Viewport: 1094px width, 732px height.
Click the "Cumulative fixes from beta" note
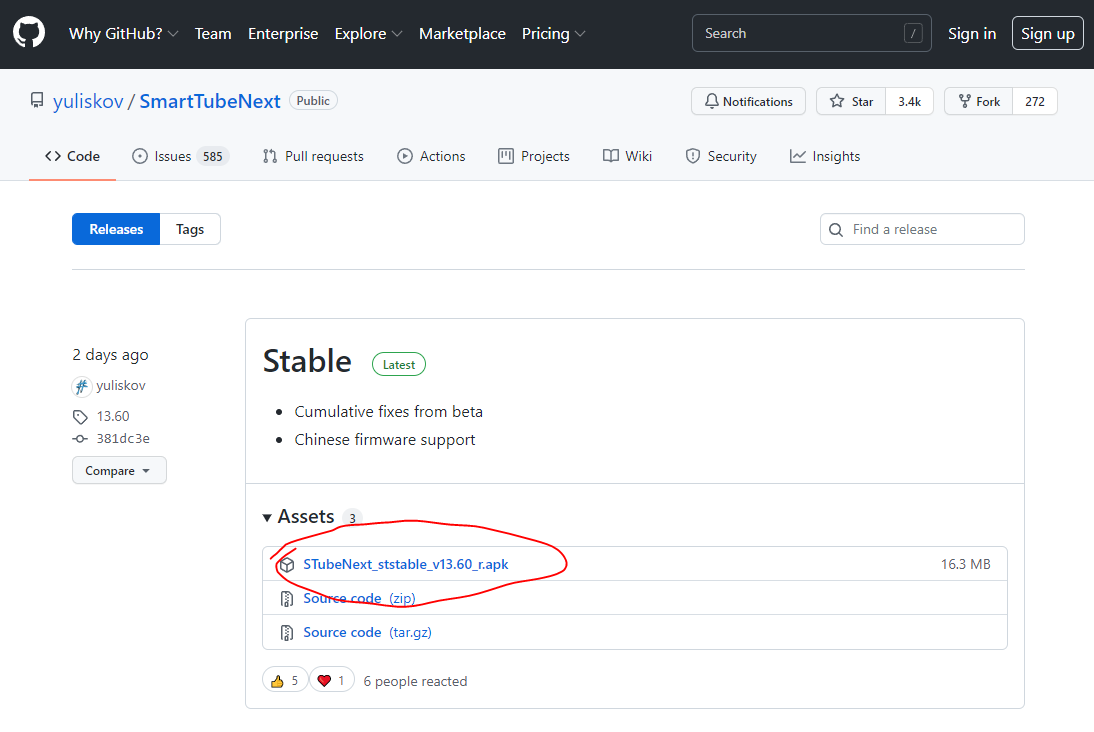point(389,412)
